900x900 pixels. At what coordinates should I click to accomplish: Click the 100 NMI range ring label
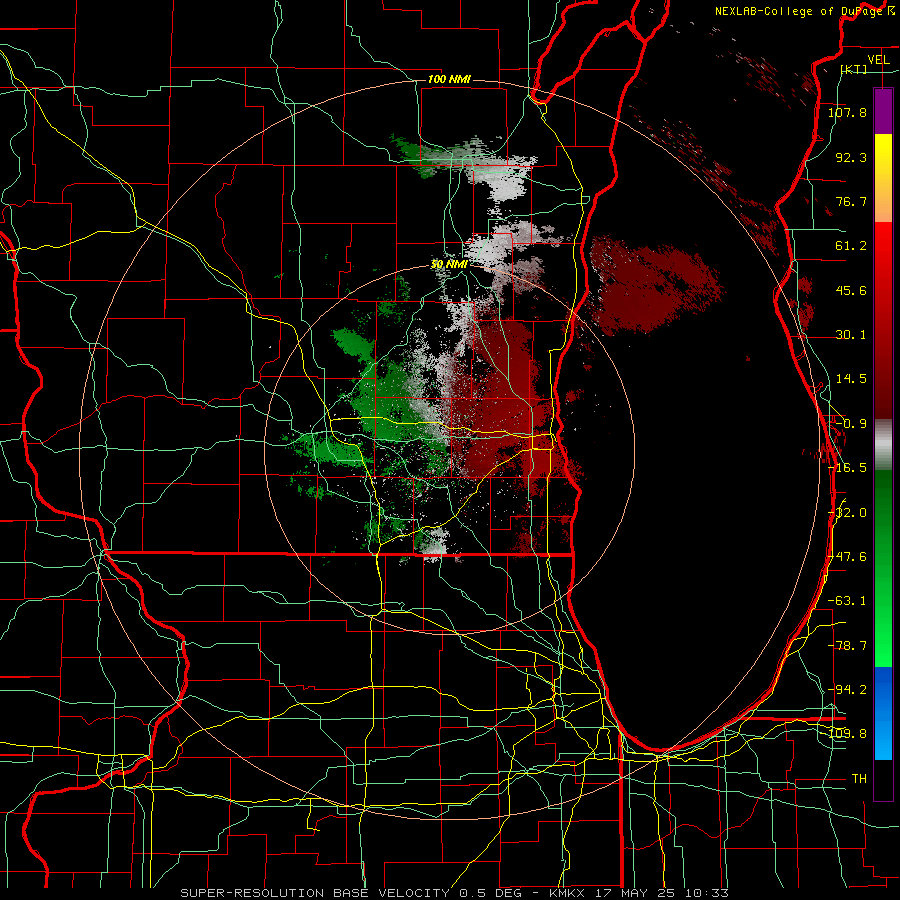pos(449,79)
